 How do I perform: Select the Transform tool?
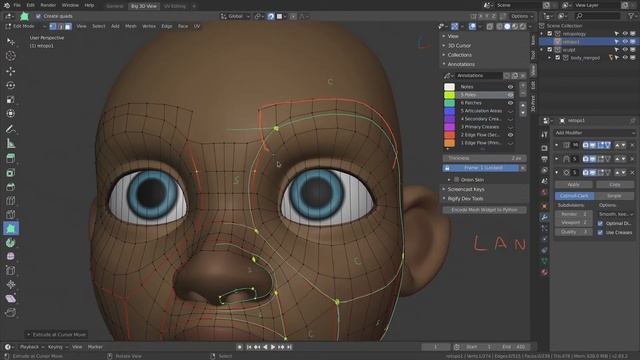coord(11,114)
